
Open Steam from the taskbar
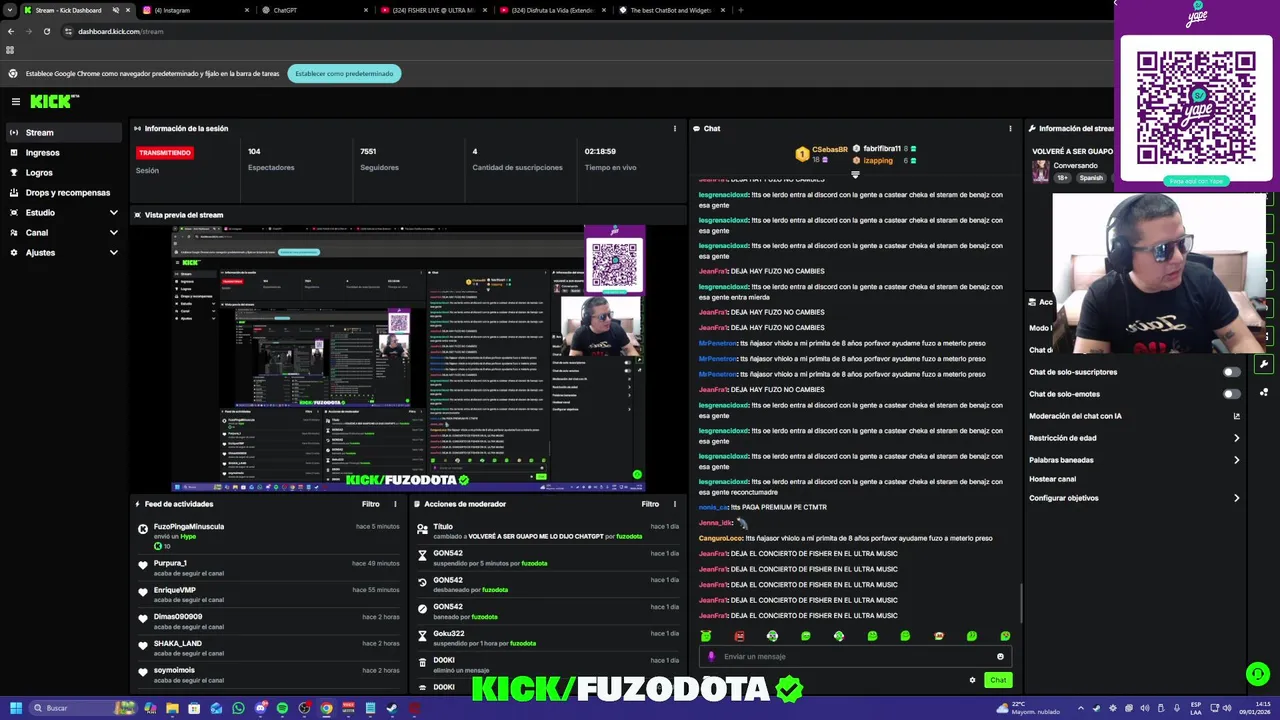coord(392,708)
